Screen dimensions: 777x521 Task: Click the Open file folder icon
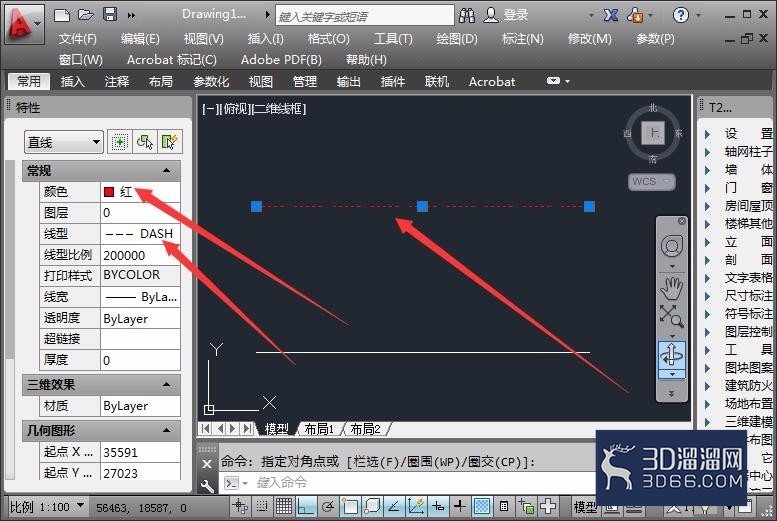[x=86, y=15]
